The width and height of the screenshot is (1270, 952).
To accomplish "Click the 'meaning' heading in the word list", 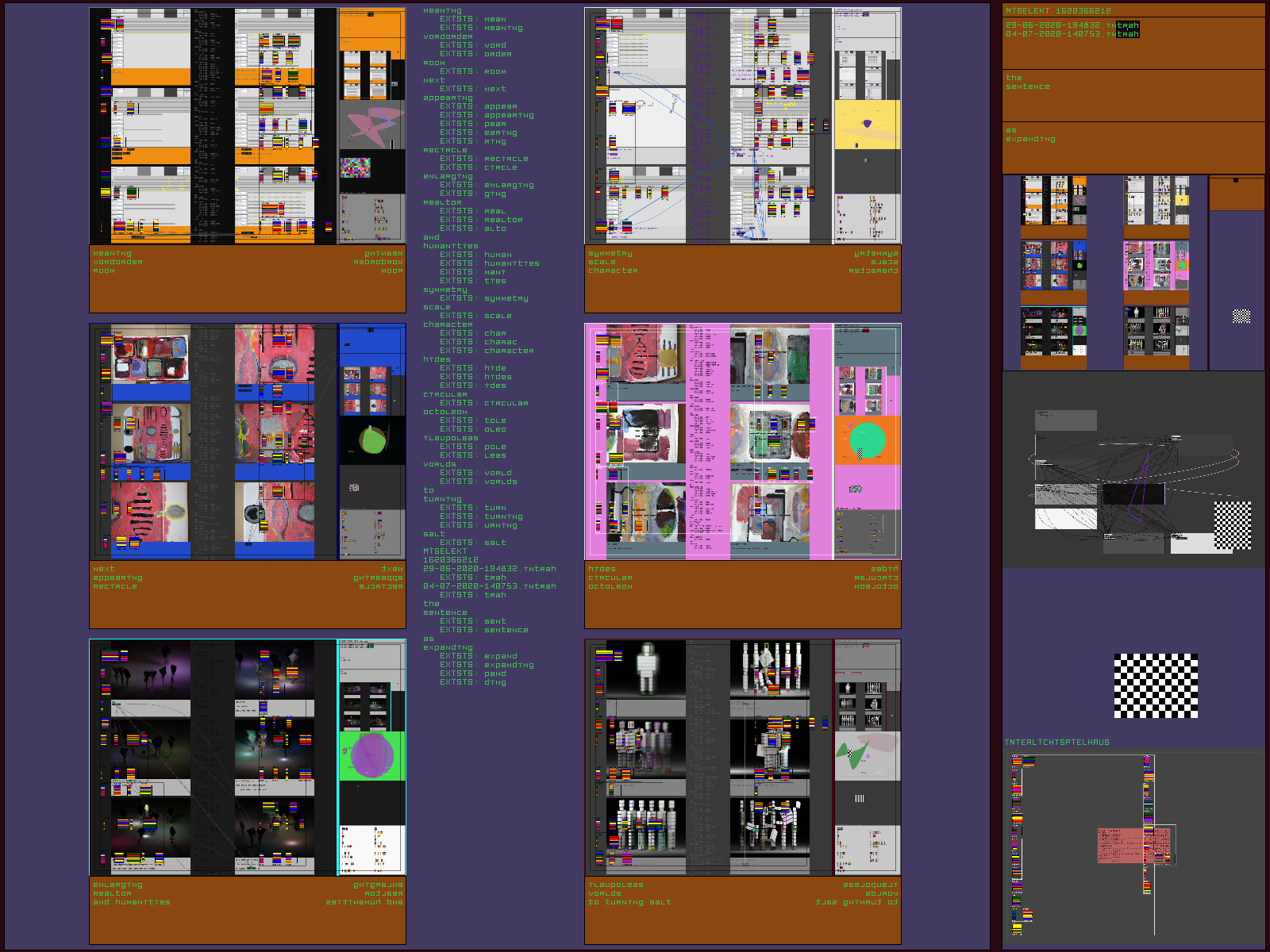I will pos(442,10).
